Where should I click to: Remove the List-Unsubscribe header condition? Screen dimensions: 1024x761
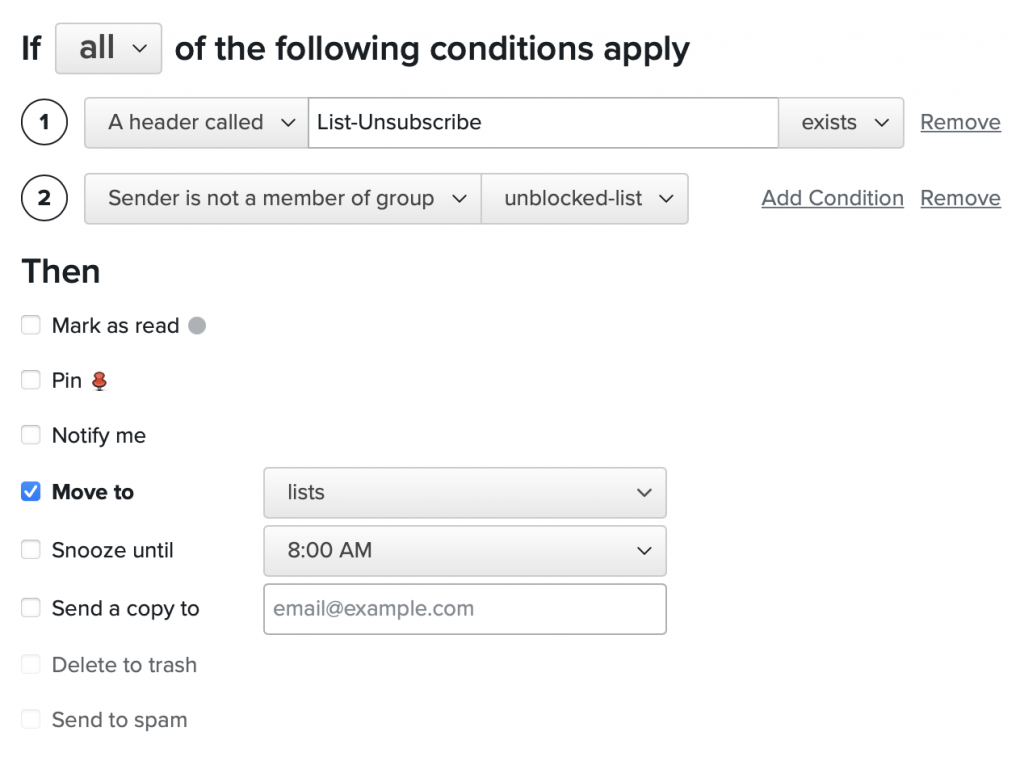tap(960, 123)
